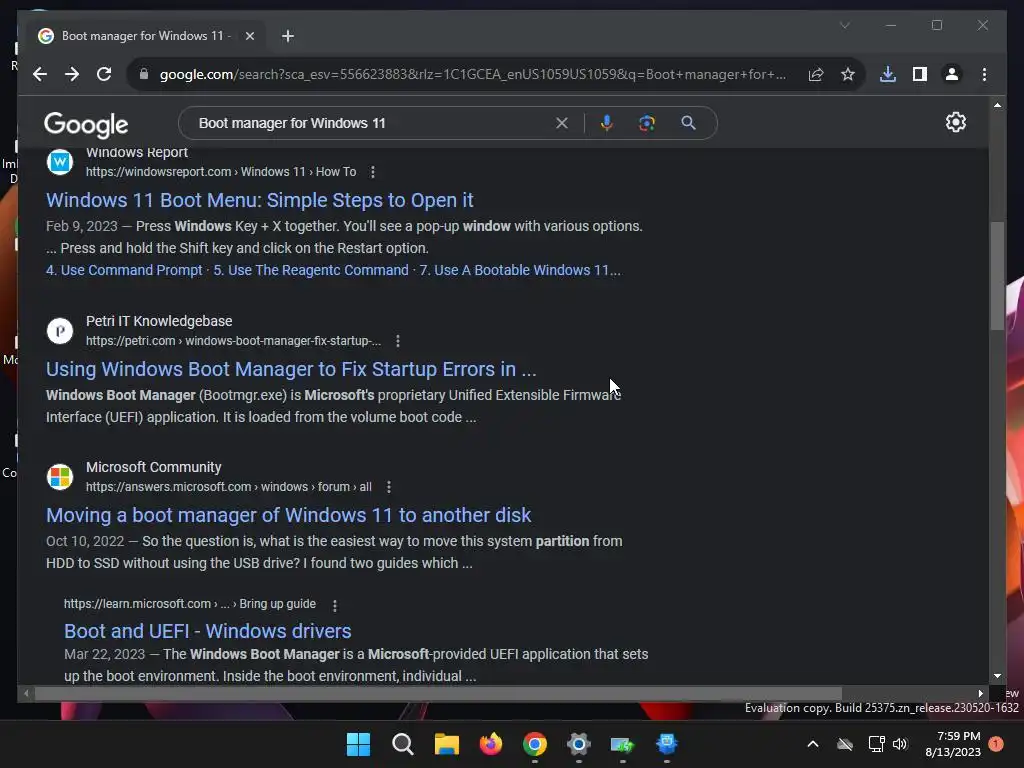Click the answers.microsoft.com breadcrumb URL
The height and width of the screenshot is (768, 1024).
tap(229, 487)
